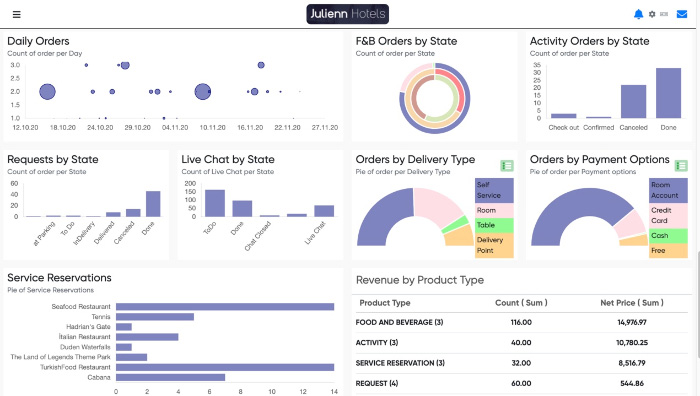Expand the FOOD AND BEVERAGE (3) row
Image resolution: width=700 pixels, height=396 pixels.
(521, 322)
